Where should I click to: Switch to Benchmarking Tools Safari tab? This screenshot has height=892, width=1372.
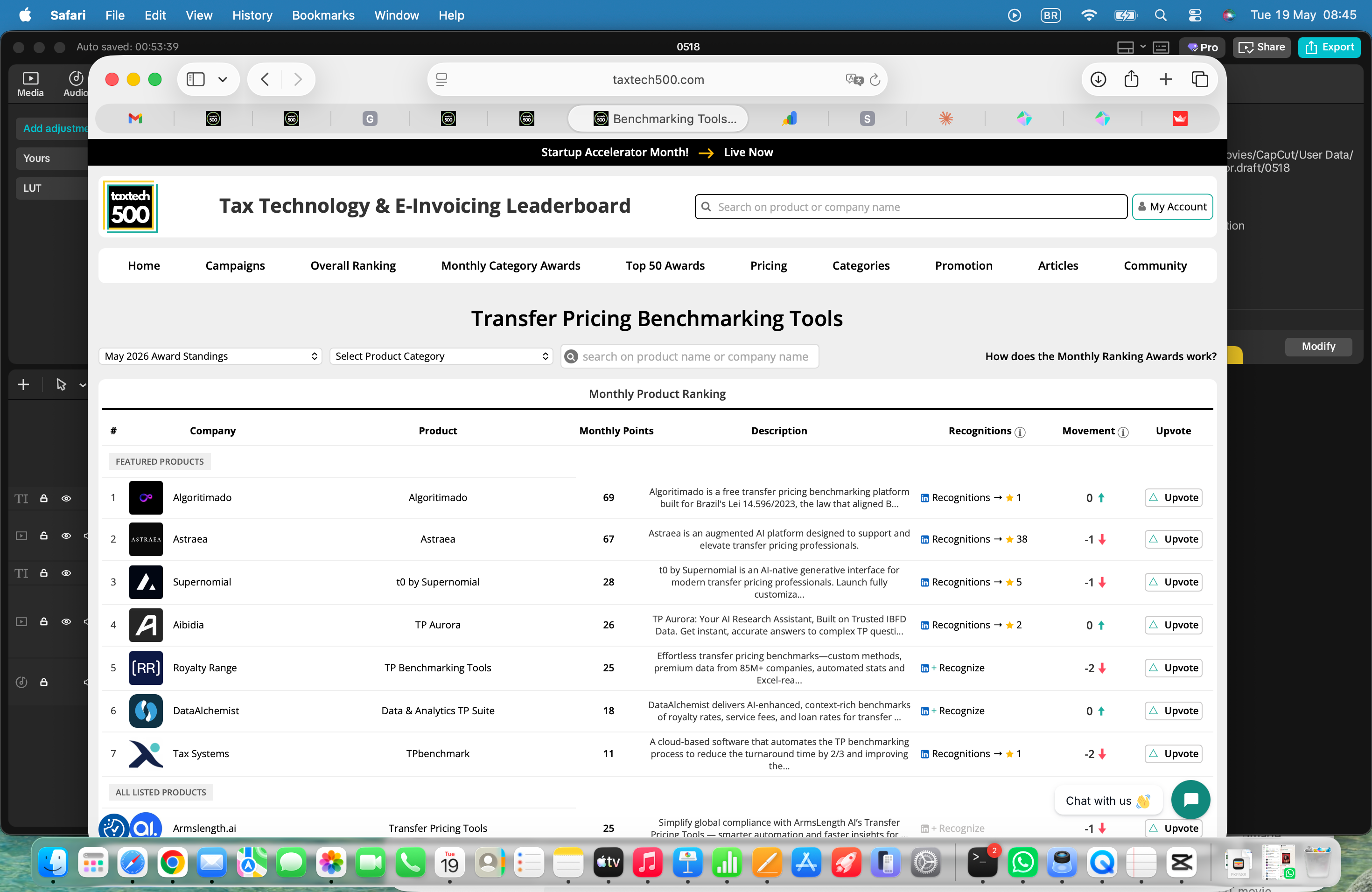[x=658, y=118]
